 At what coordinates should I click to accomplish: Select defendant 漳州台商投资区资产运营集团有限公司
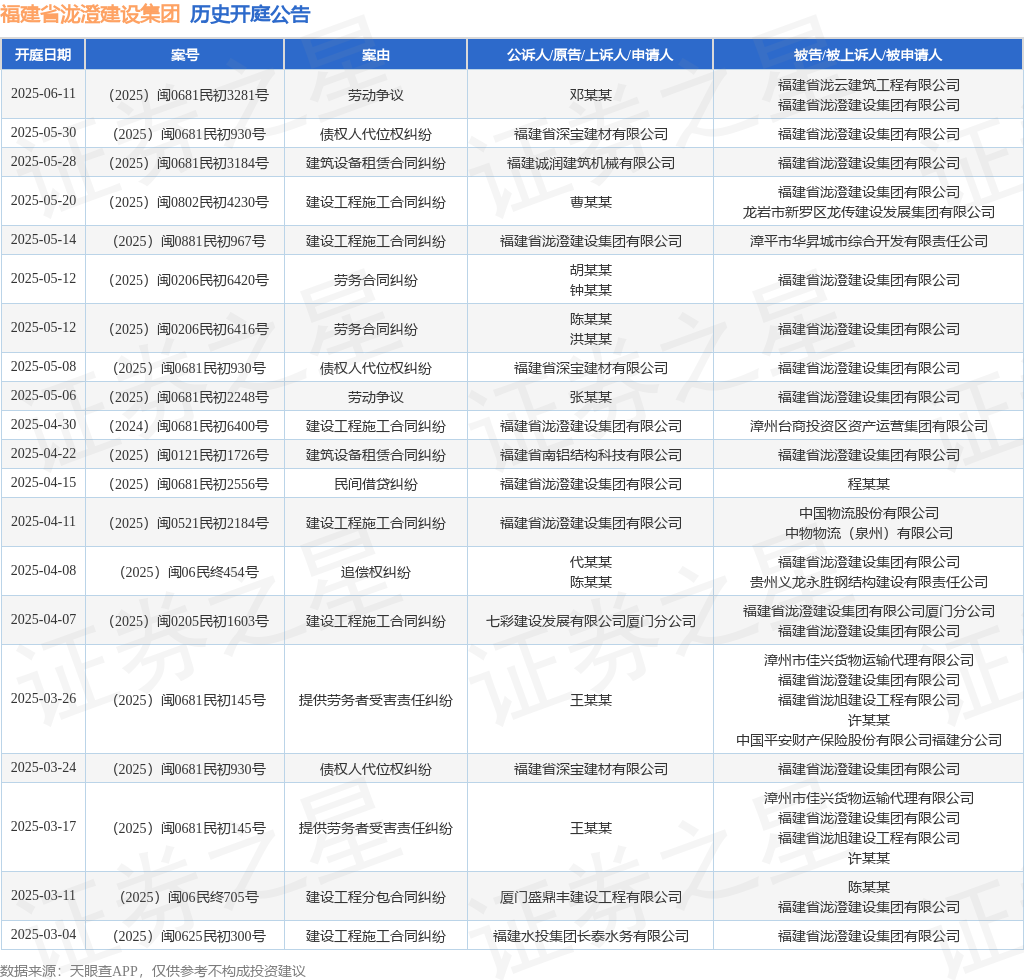(x=869, y=426)
